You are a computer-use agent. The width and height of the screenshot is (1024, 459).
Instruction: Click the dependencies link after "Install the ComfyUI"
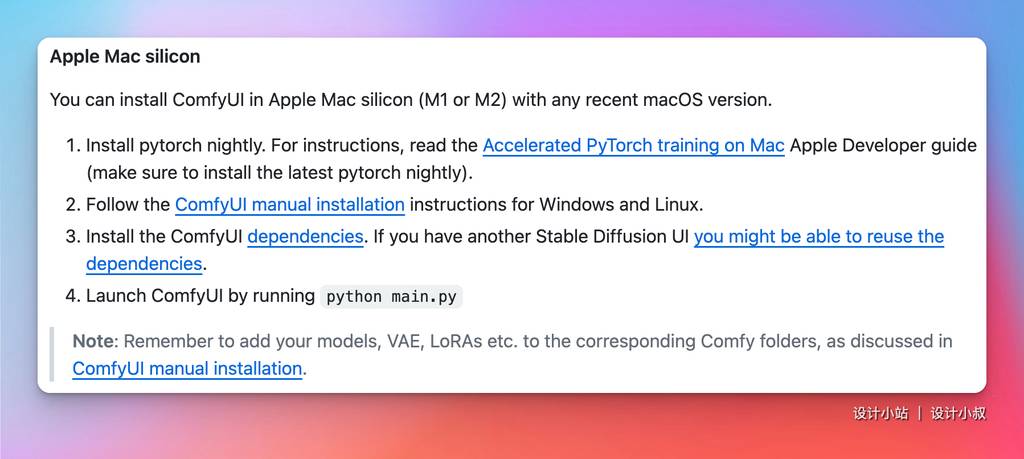(x=305, y=236)
